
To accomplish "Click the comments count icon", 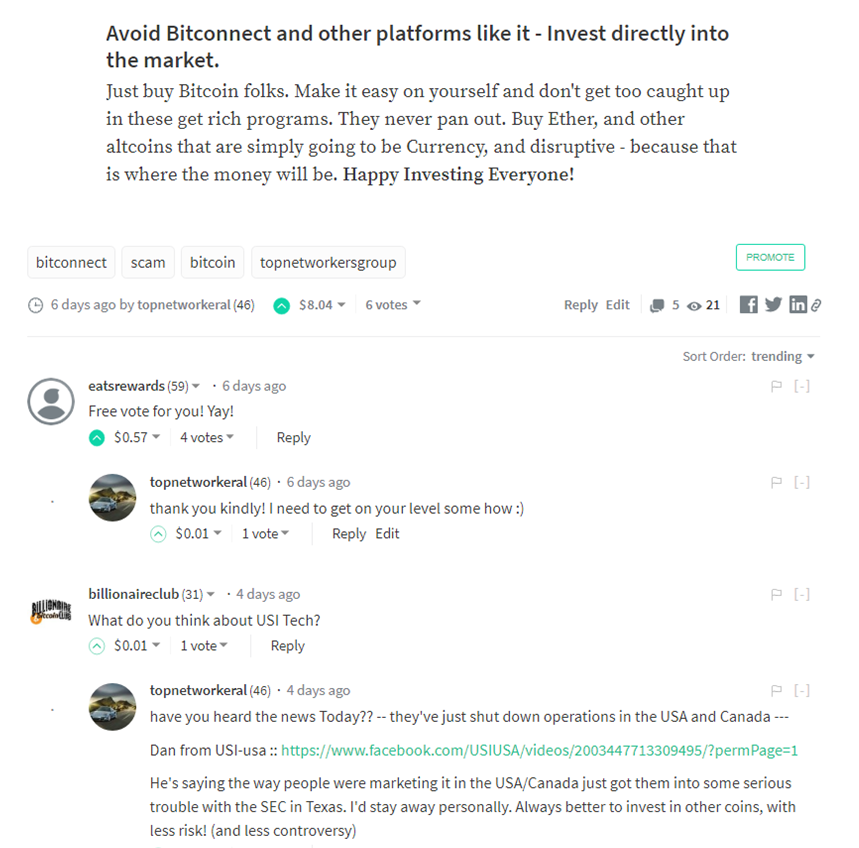I will click(x=657, y=305).
